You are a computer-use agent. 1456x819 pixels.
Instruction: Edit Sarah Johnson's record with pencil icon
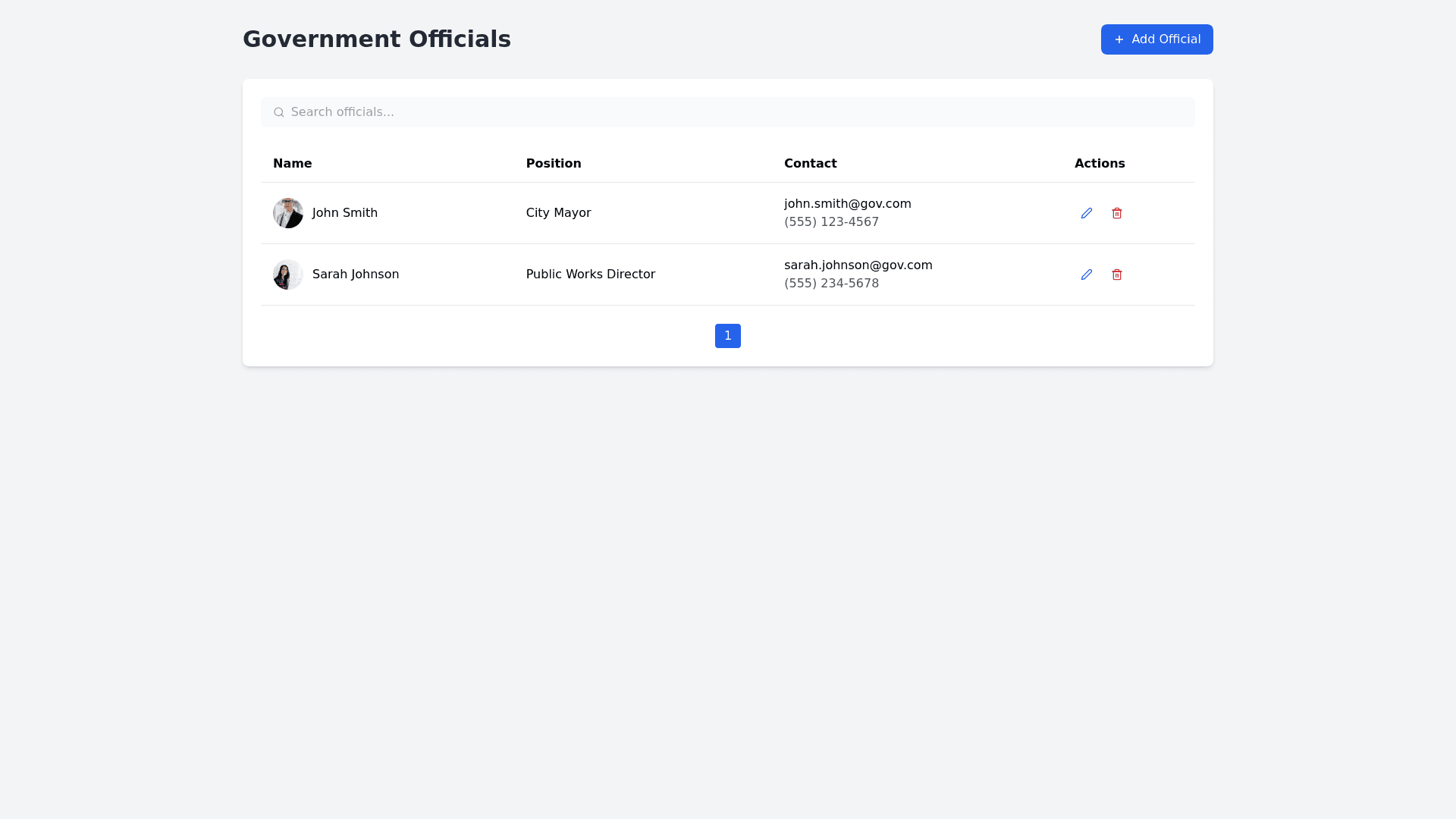click(1086, 275)
